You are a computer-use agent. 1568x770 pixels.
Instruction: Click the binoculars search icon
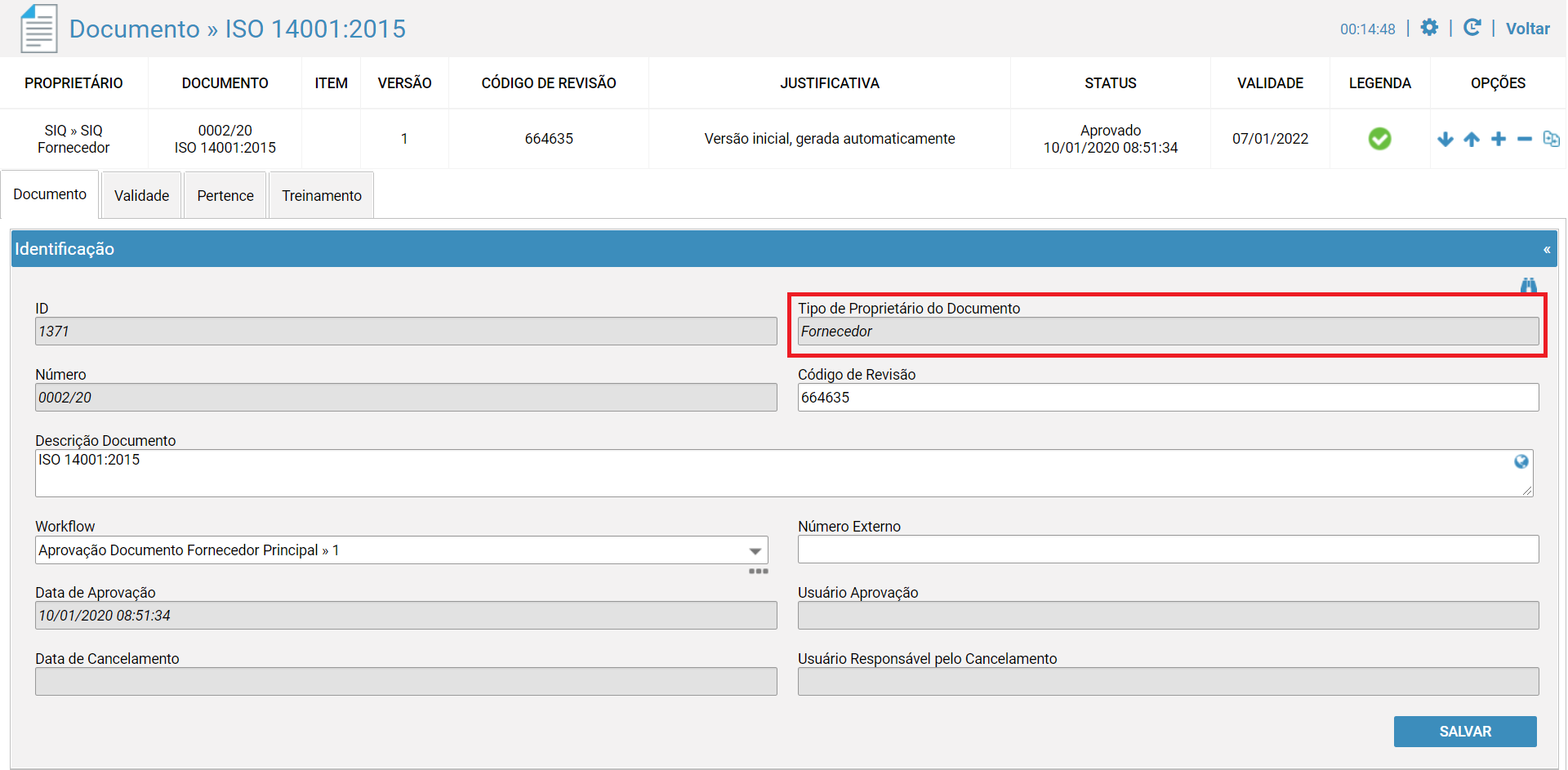(x=1529, y=285)
